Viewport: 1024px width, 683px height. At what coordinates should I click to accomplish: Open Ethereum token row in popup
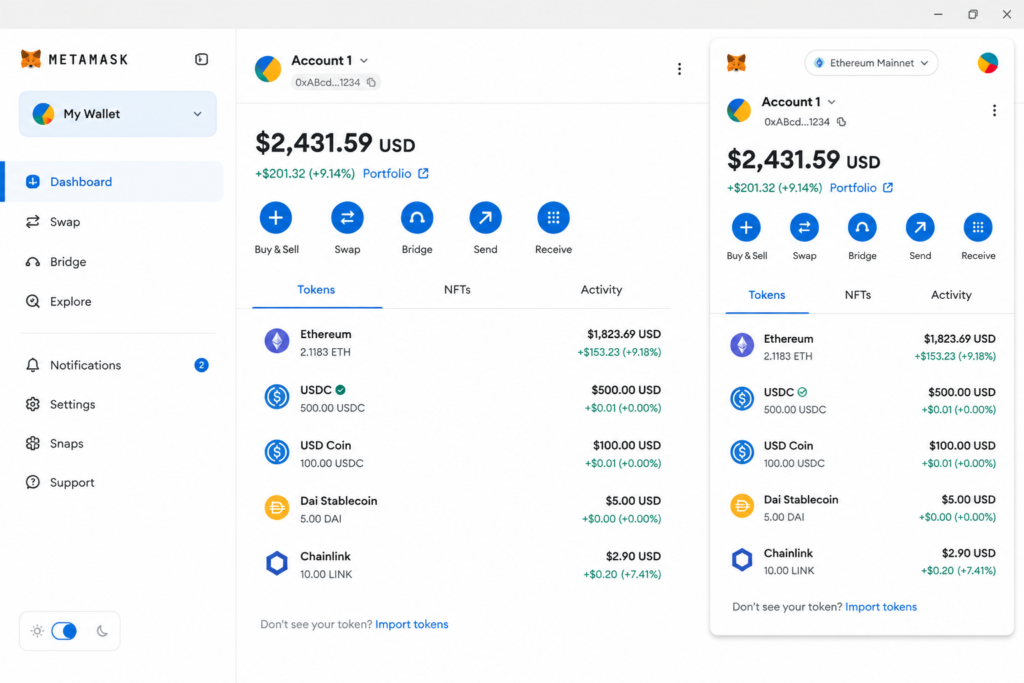862,347
